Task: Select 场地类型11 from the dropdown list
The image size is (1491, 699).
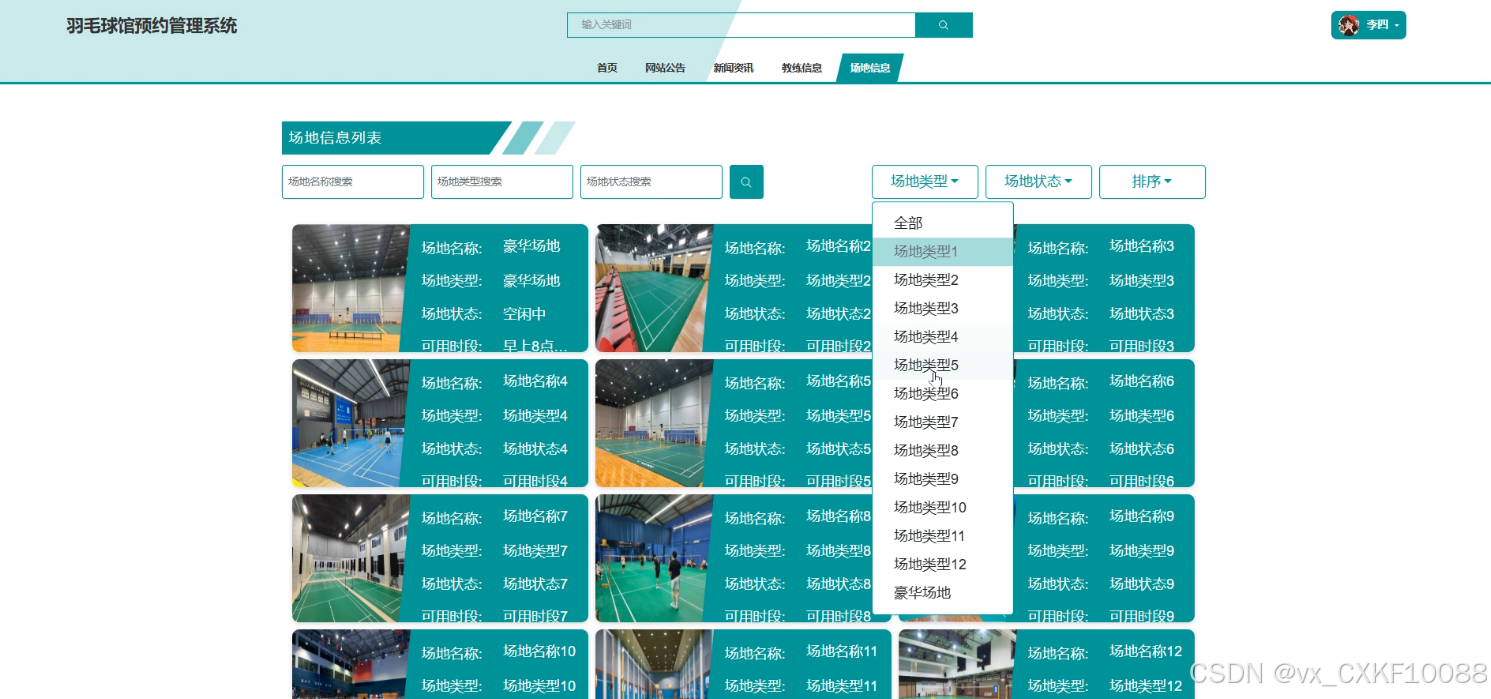Action: pos(943,536)
